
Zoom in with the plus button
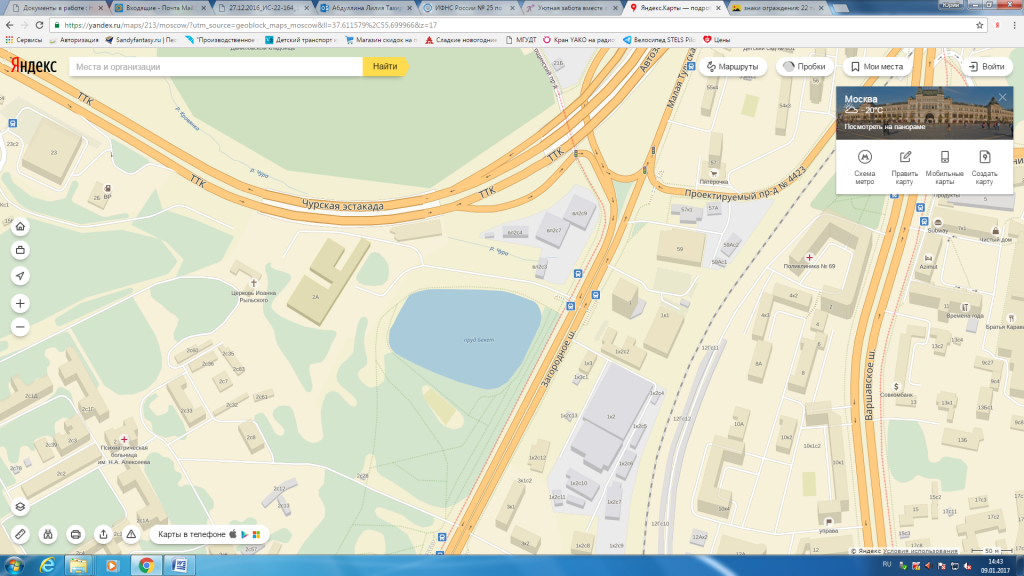(20, 304)
